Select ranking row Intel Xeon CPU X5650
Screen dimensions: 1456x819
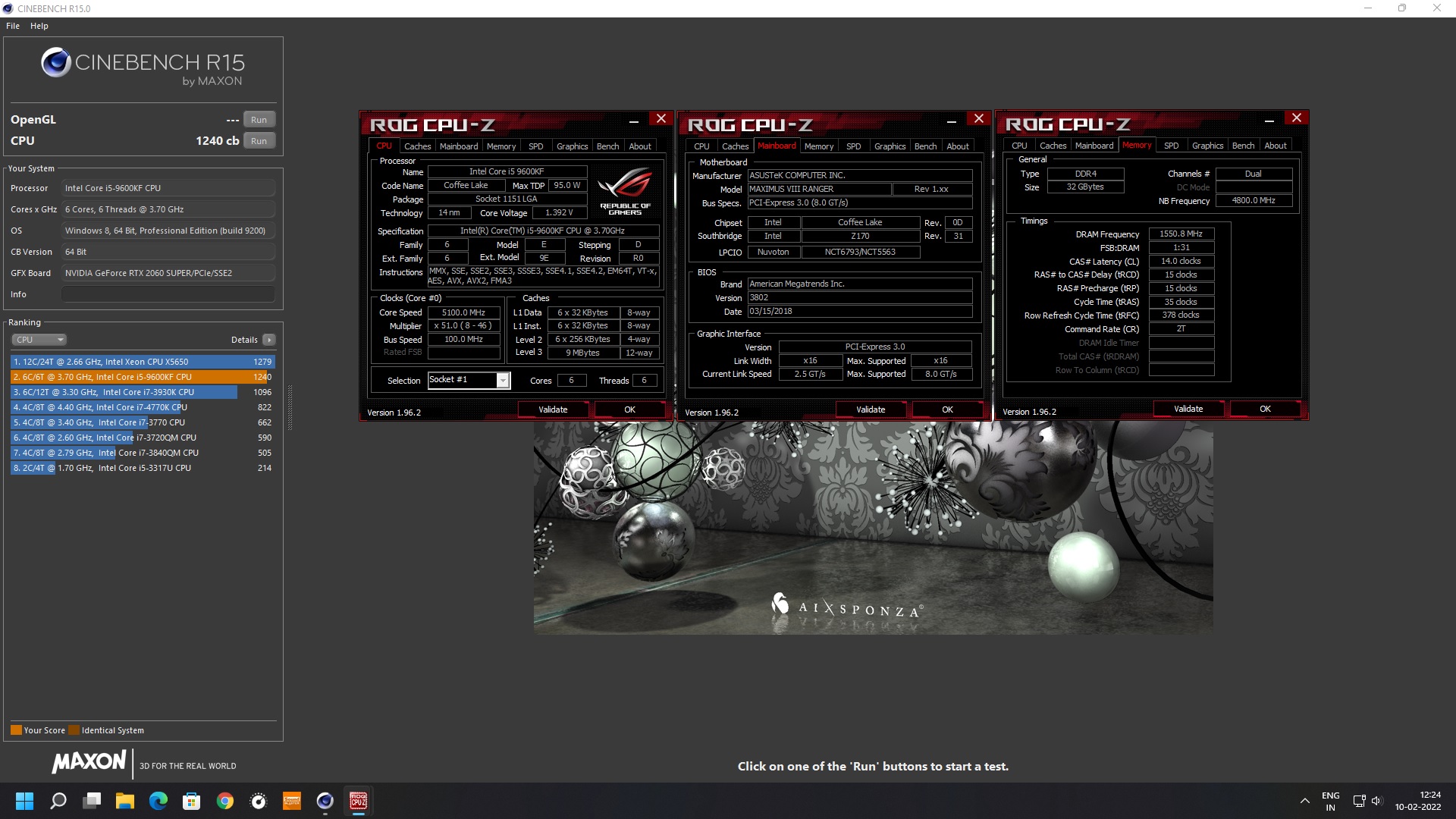[143, 362]
